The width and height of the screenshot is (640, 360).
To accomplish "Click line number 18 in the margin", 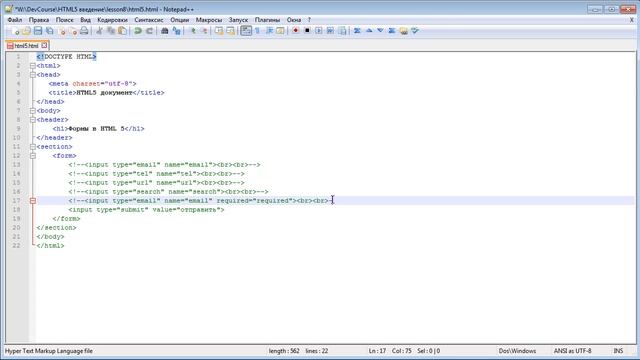I will pos(16,209).
